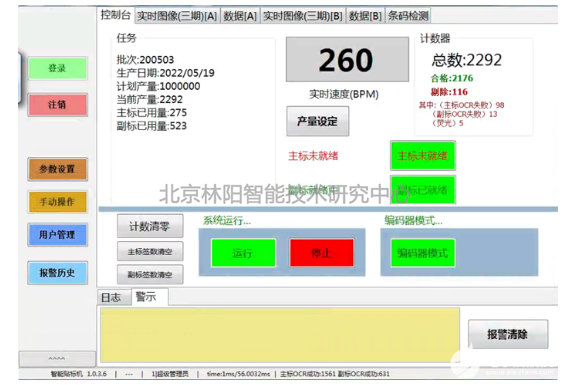Click the red 剔除:116 count
569x385 pixels.
[449, 92]
